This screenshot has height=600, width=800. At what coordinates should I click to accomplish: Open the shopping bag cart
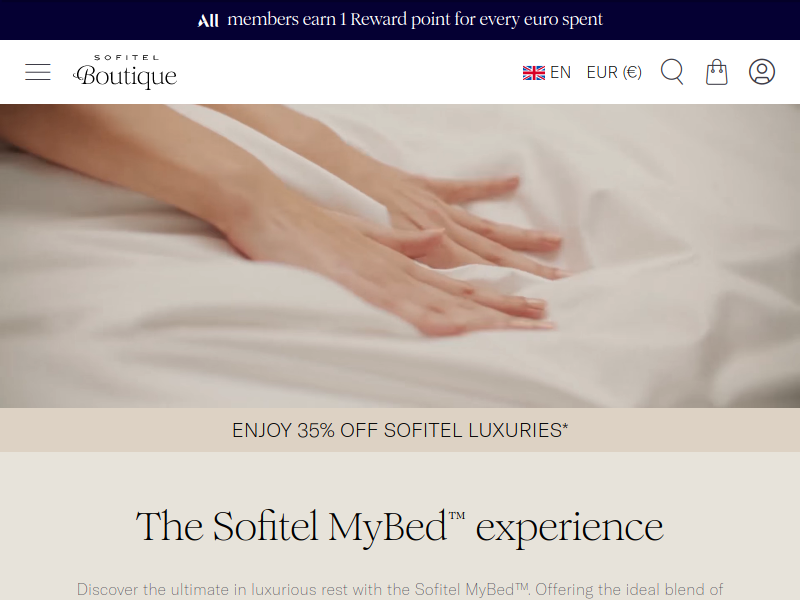tap(716, 72)
